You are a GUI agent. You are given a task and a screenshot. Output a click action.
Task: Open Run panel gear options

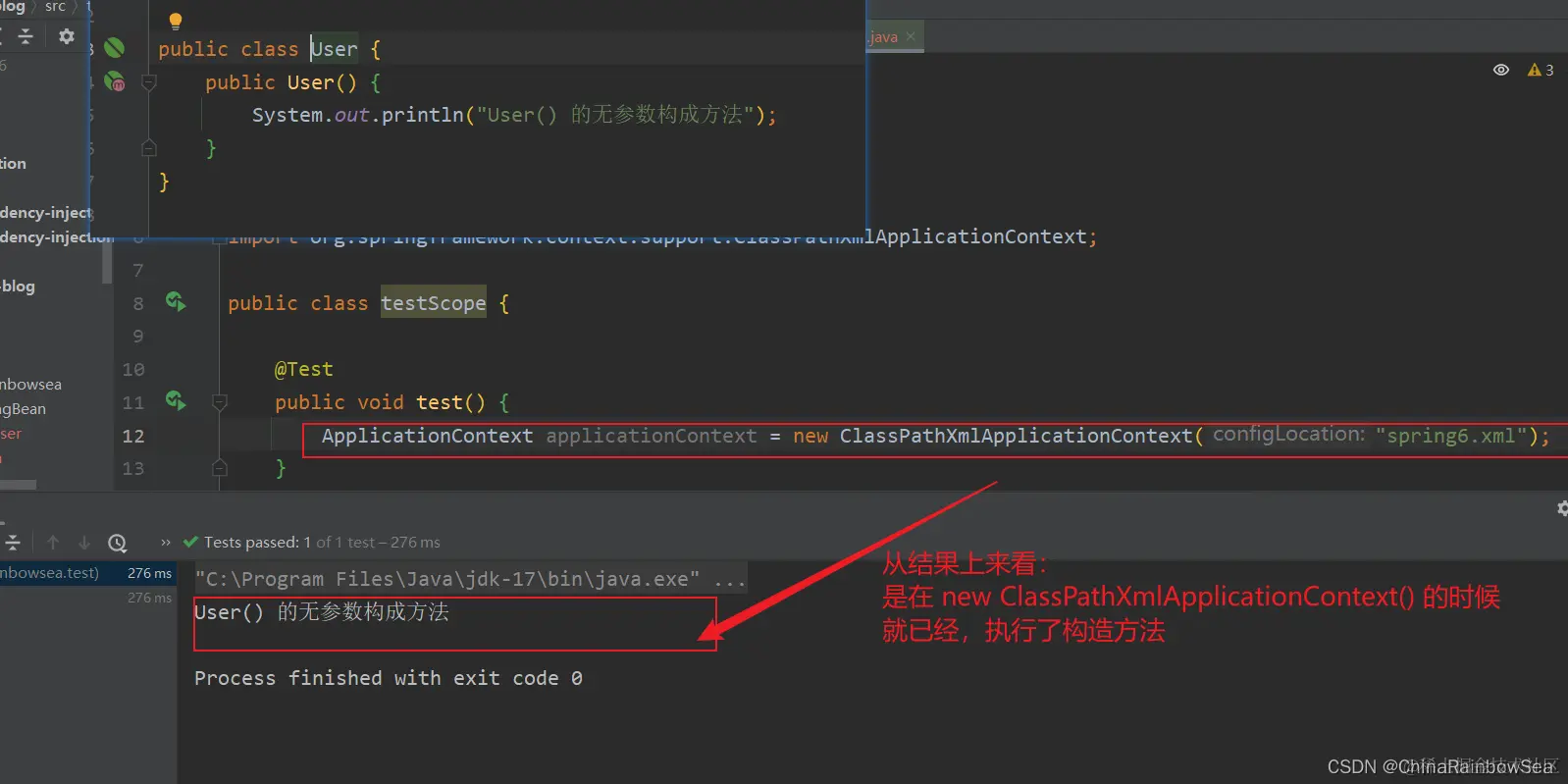tap(1562, 508)
